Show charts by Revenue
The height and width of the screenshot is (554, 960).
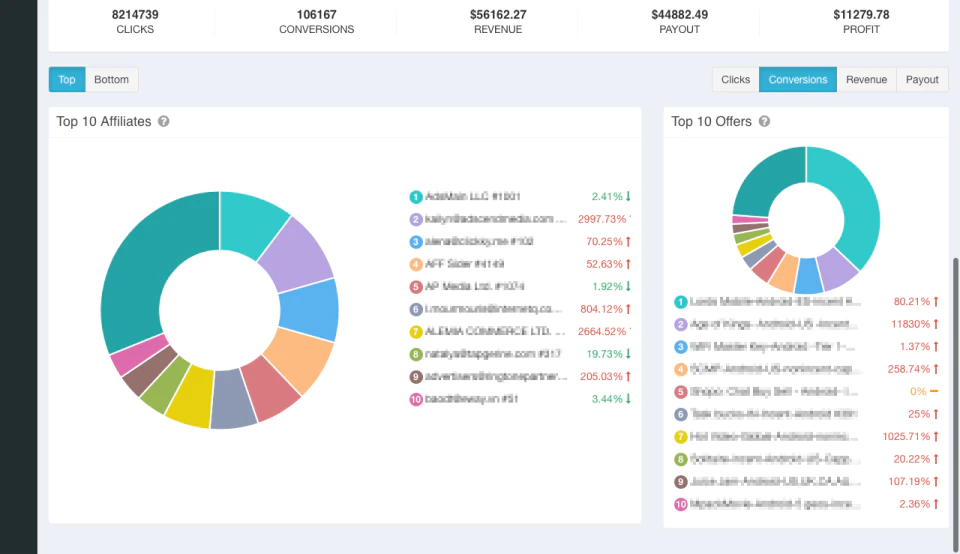pyautogui.click(x=866, y=80)
